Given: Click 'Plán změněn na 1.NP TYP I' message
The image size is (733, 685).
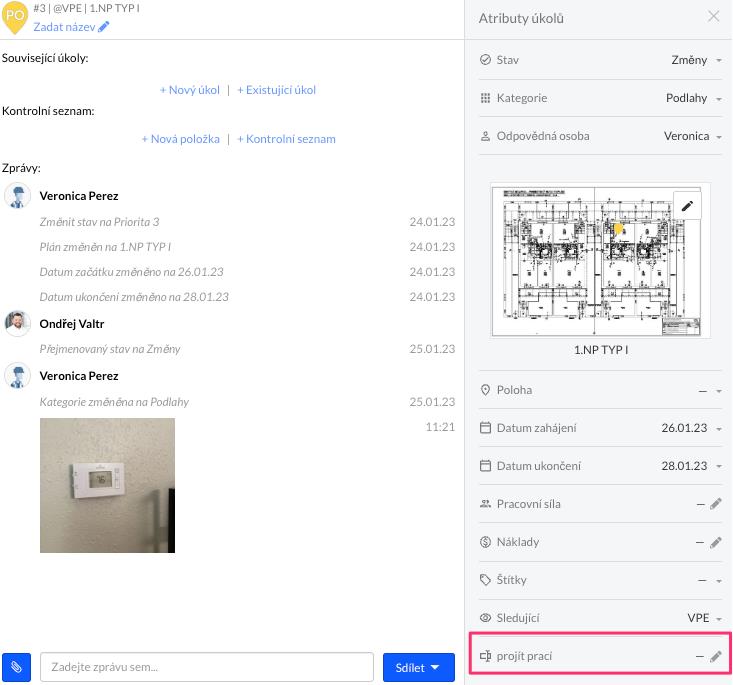Looking at the screenshot, I should tap(105, 247).
